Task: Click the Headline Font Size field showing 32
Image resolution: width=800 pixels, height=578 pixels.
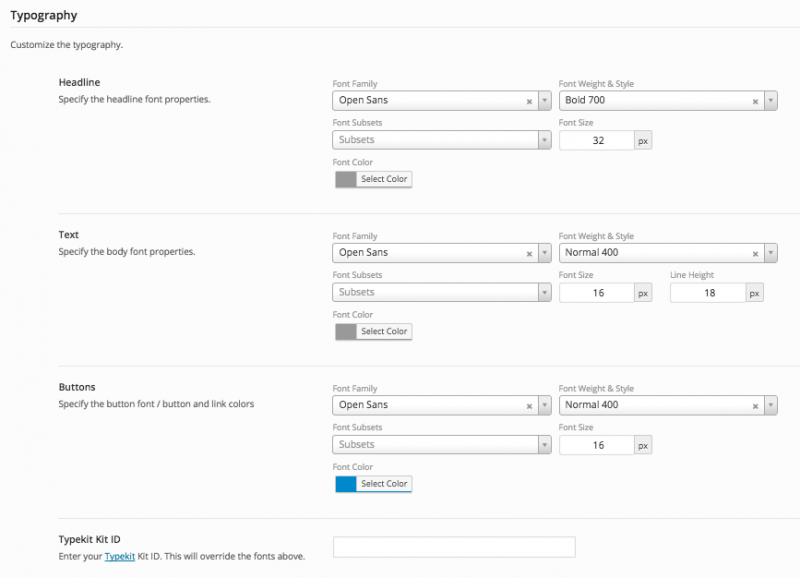Action: click(597, 141)
